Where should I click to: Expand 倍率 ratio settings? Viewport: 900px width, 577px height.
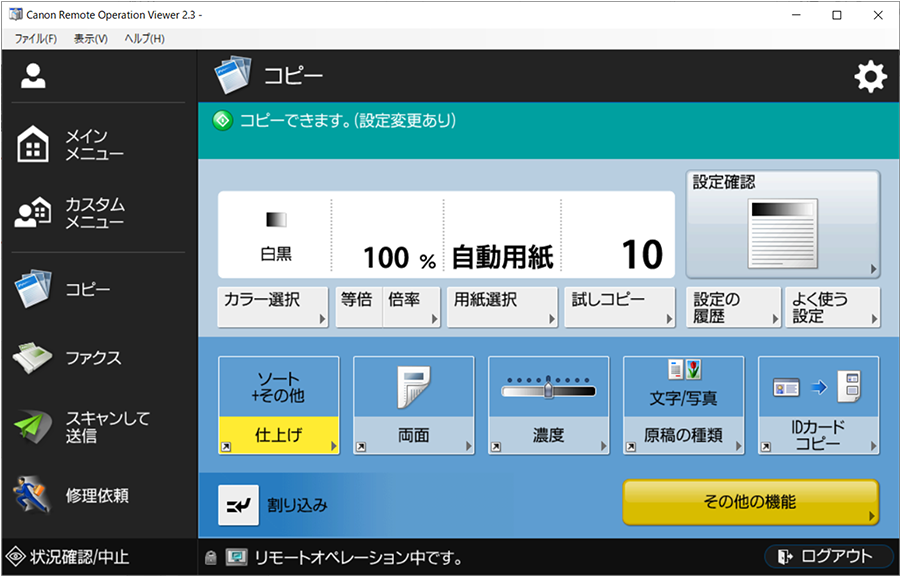[x=411, y=306]
